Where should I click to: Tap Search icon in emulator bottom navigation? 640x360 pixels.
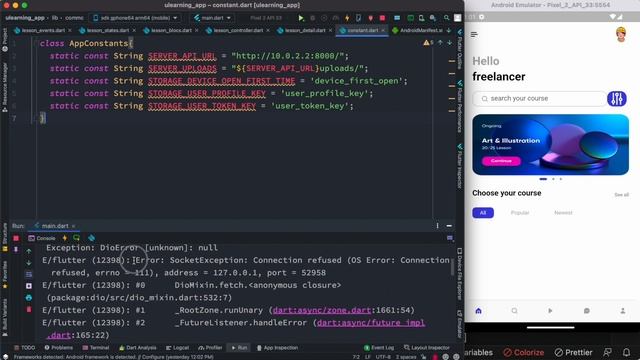pyautogui.click(x=514, y=311)
